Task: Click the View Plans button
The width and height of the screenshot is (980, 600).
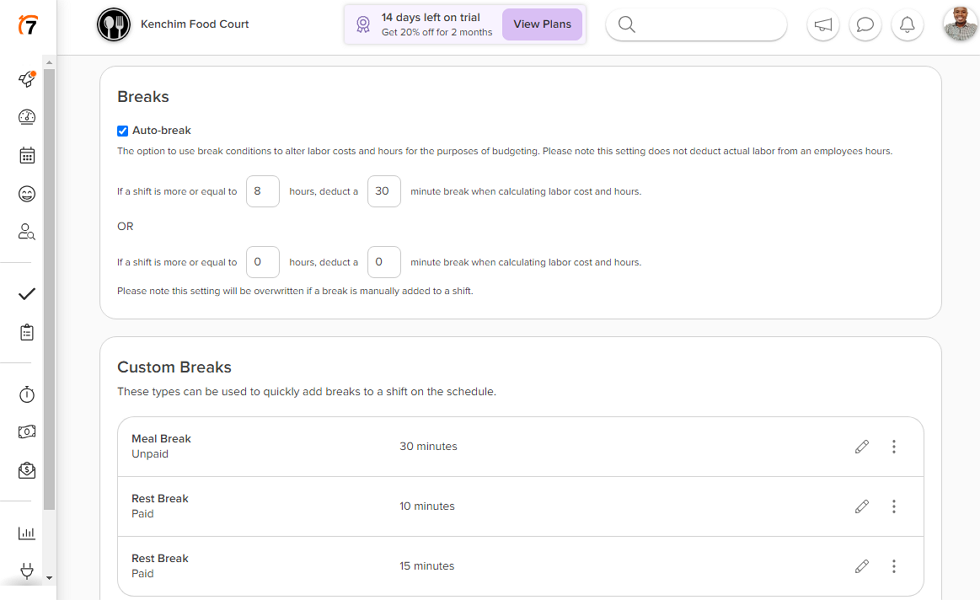Action: 542,24
